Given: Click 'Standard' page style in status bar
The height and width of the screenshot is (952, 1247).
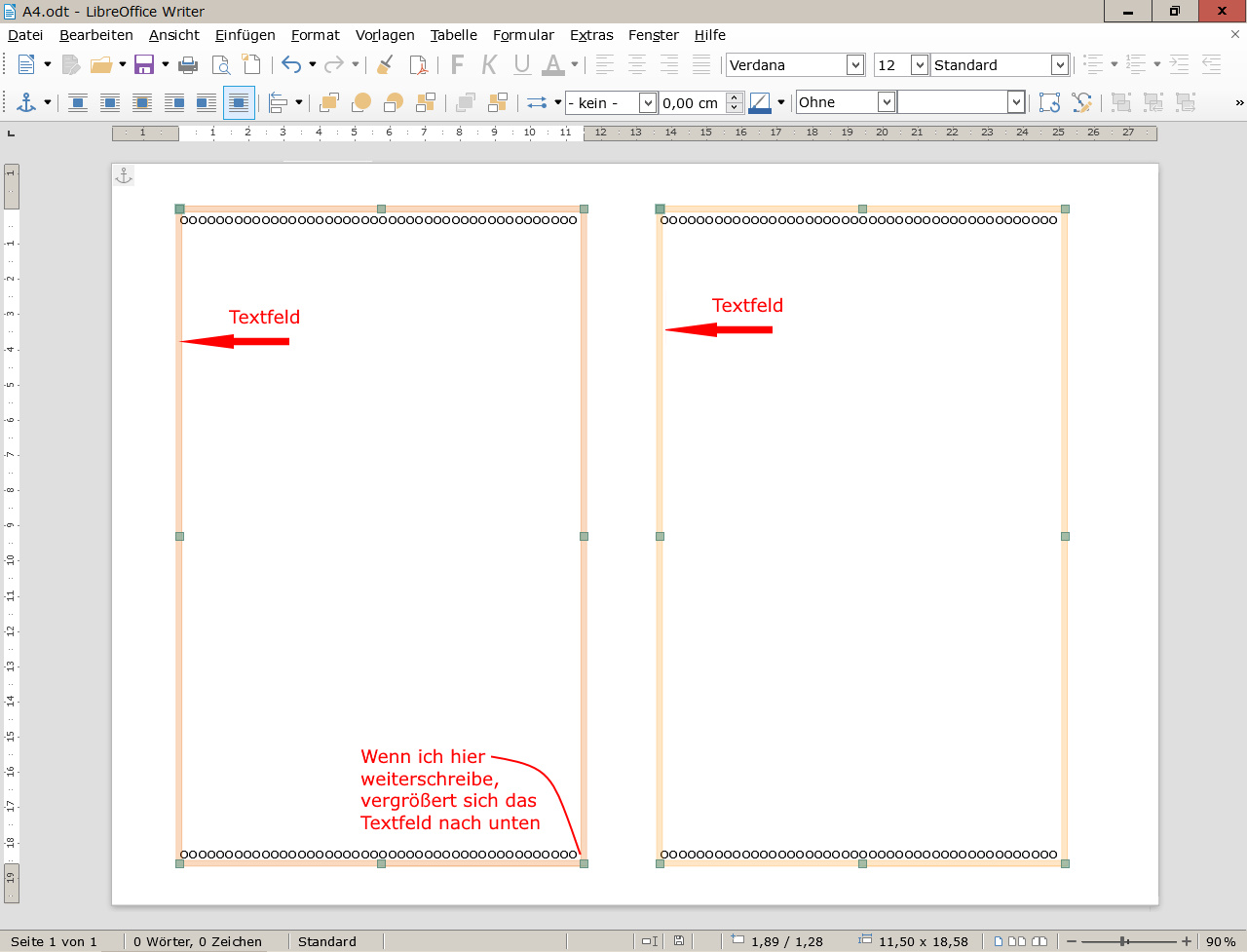Looking at the screenshot, I should [327, 941].
